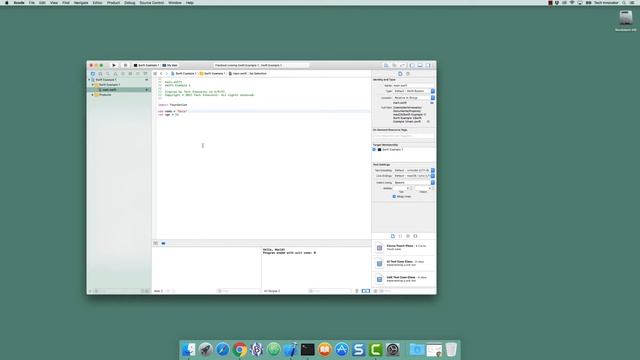Toggle the Utilities panel visibility
Viewport: 640px width, 360px height.
tap(428, 65)
